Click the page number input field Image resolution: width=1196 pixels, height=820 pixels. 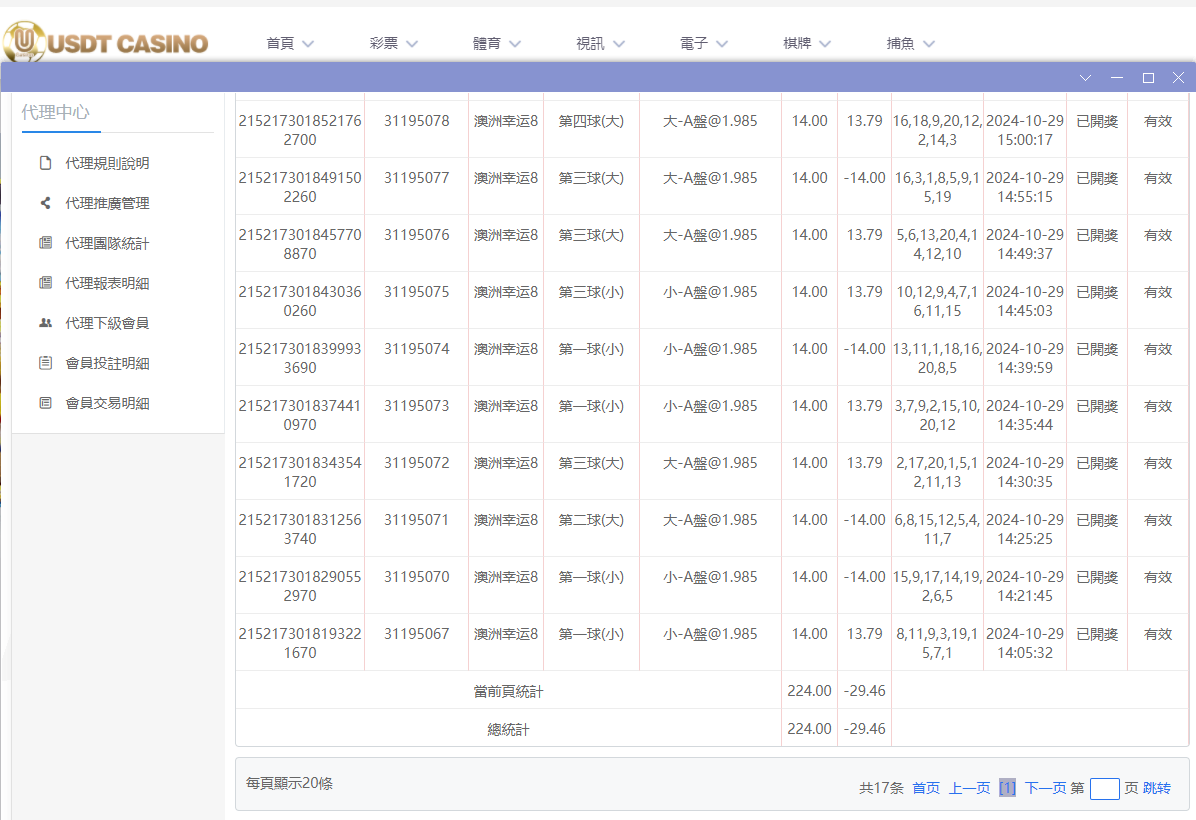coord(1104,789)
